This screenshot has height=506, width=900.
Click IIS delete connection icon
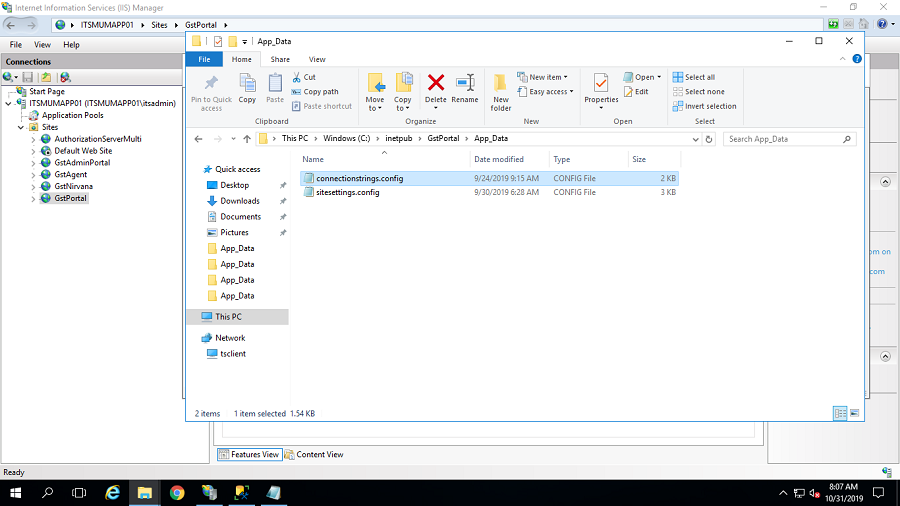pos(65,77)
